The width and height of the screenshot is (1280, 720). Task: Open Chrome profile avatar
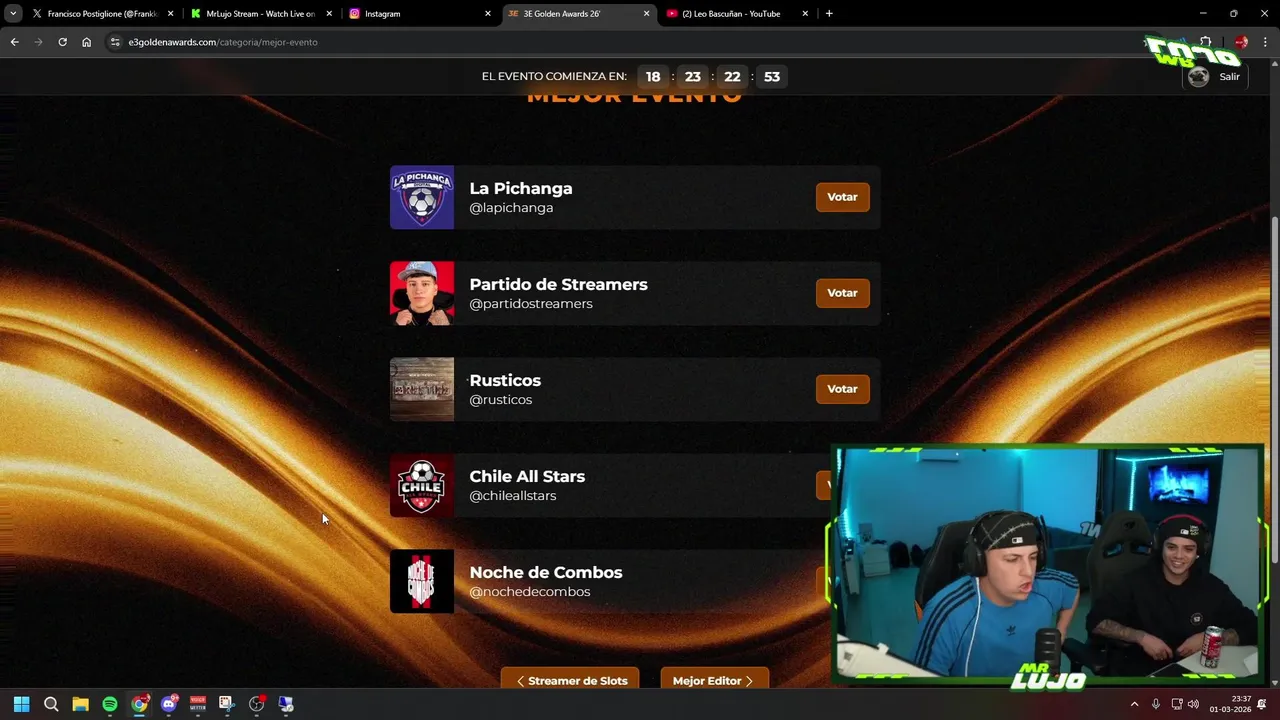[x=1241, y=42]
